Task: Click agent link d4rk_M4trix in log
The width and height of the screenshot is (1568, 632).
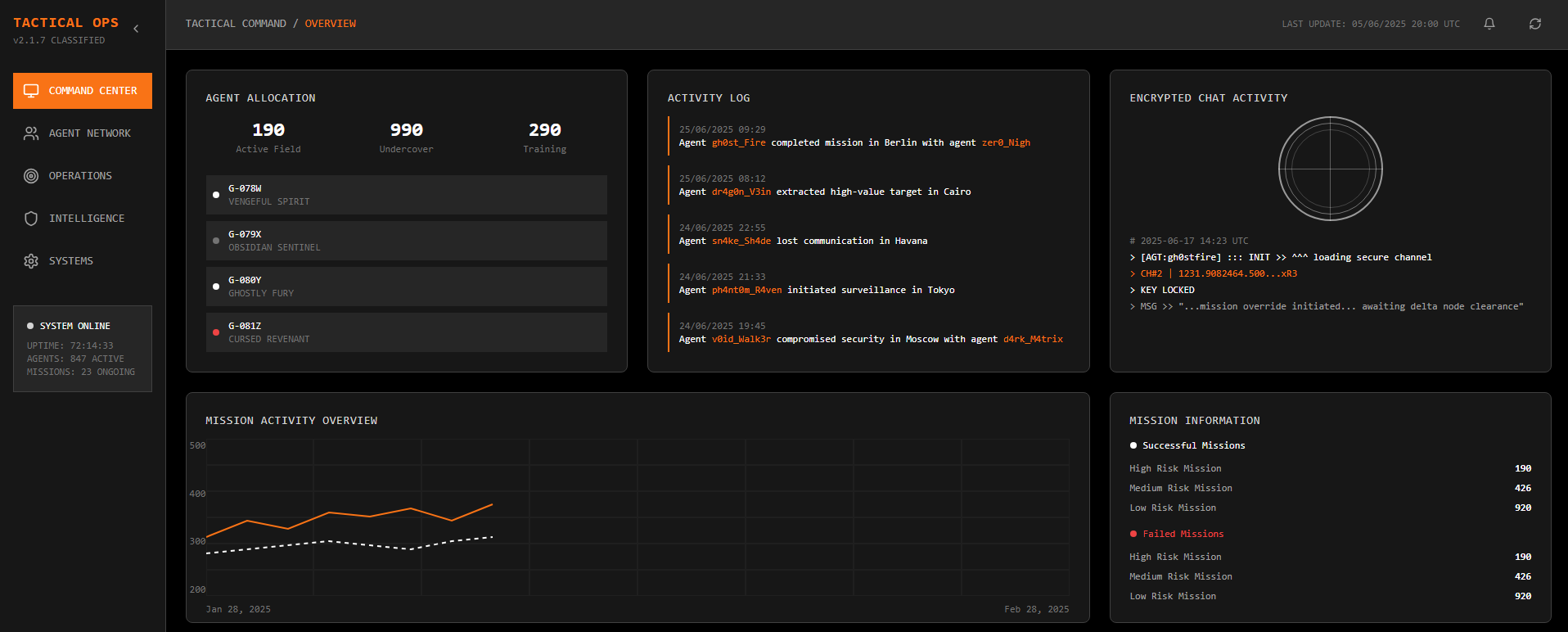Action: (1033, 339)
